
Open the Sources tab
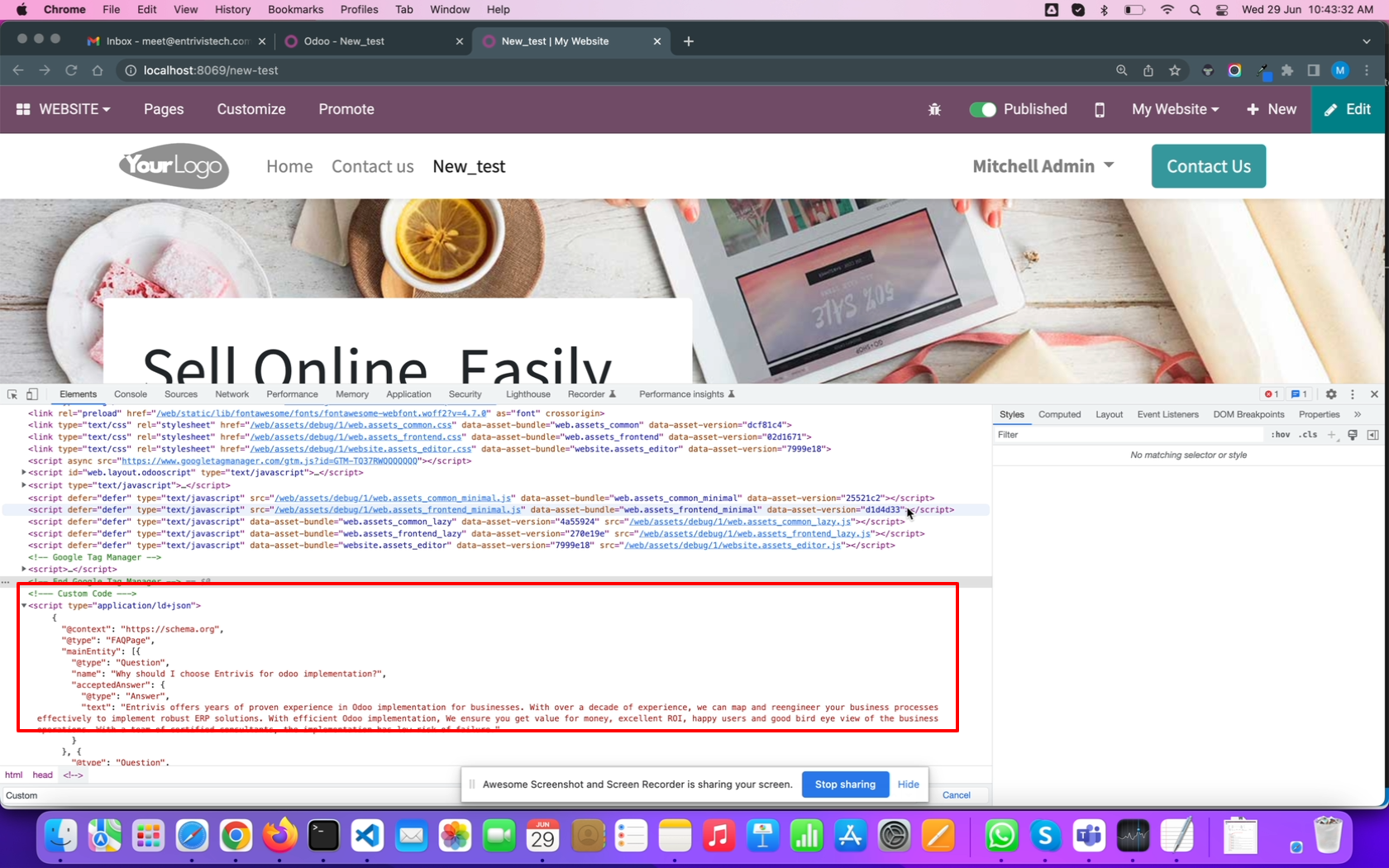click(x=181, y=394)
